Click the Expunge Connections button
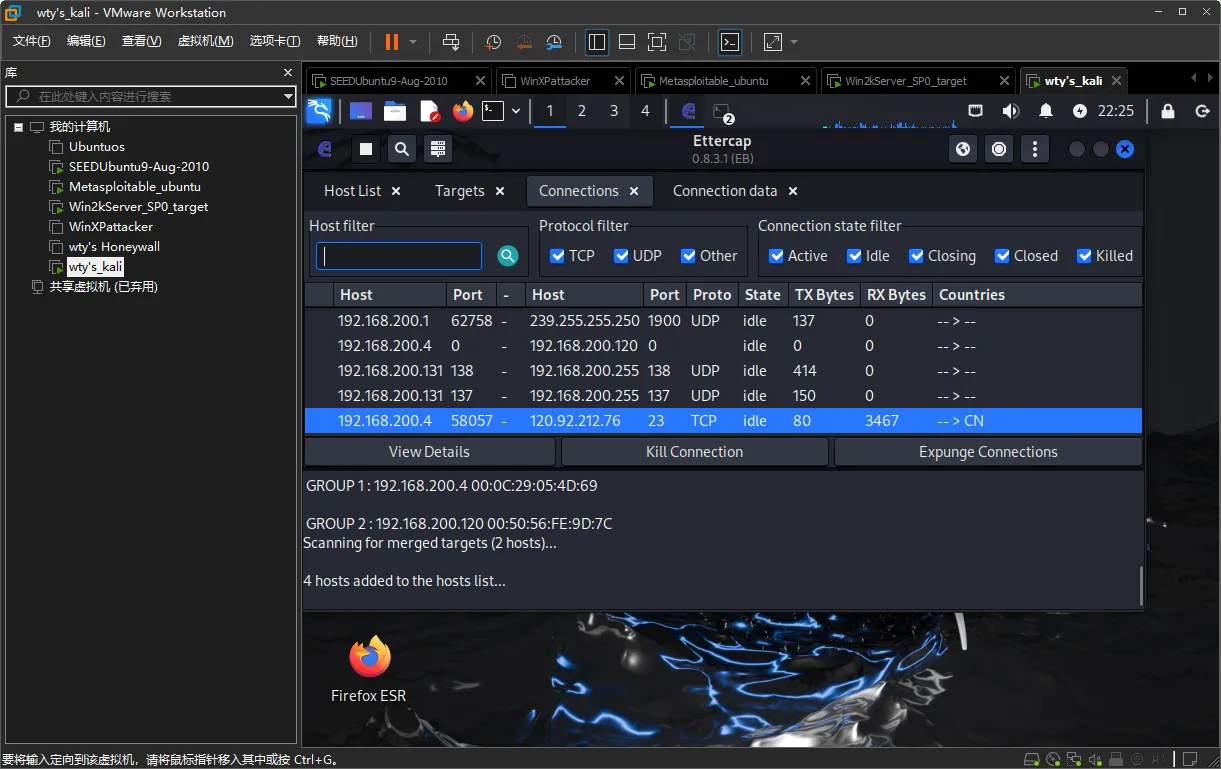Image resolution: width=1221 pixels, height=769 pixels. (988, 452)
